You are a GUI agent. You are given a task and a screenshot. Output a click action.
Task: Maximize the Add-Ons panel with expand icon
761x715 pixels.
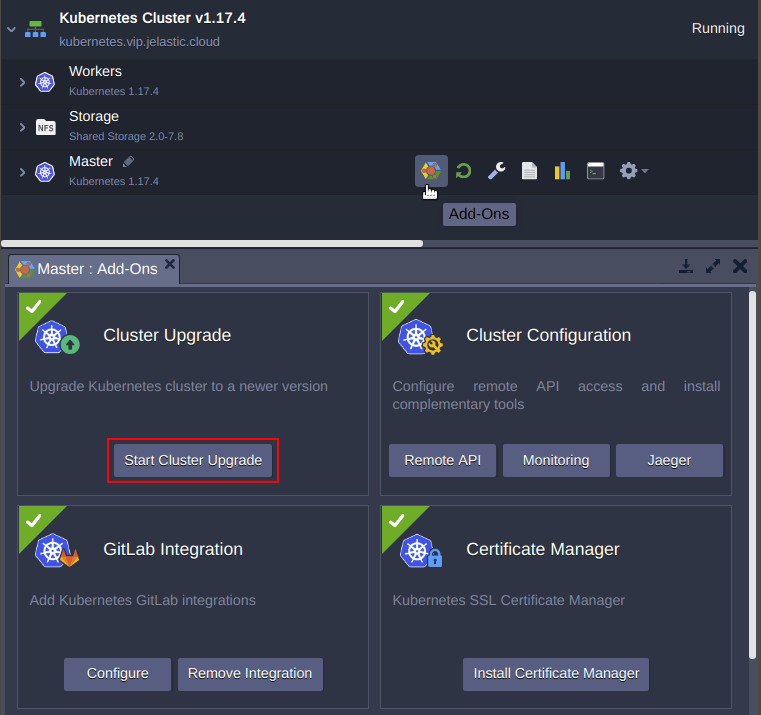coord(713,266)
